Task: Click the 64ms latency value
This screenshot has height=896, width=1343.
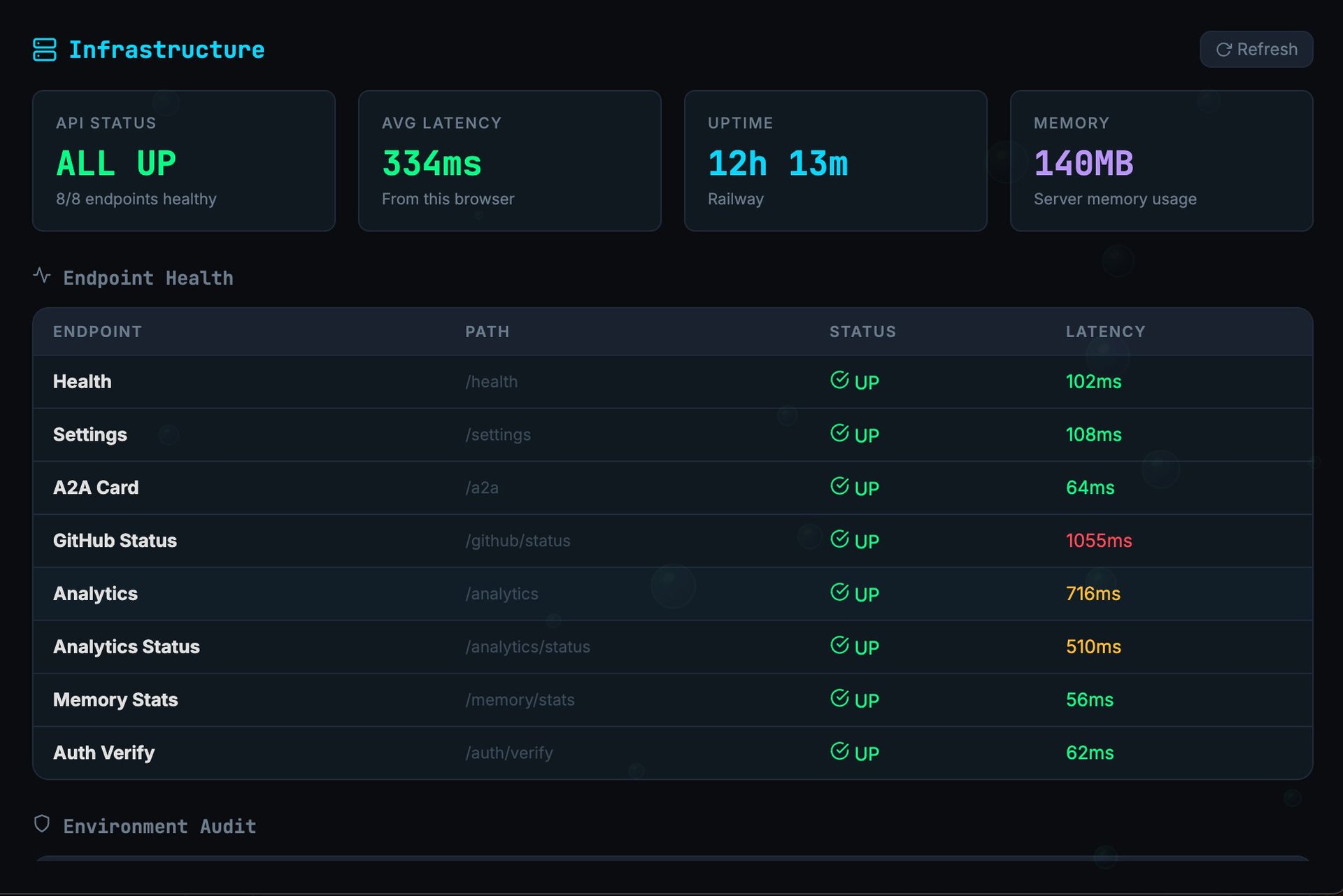Action: [x=1090, y=488]
